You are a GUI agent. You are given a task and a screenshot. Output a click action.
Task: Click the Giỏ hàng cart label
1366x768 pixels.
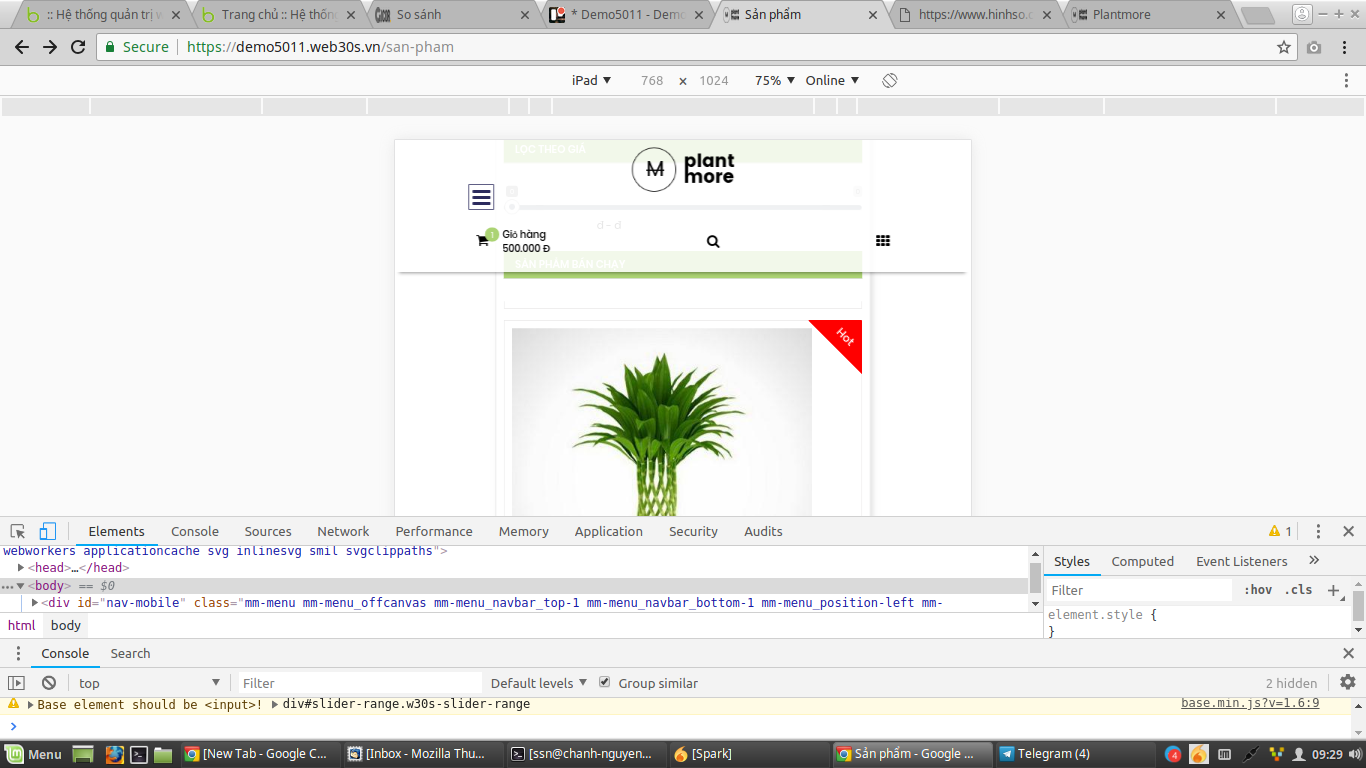pyautogui.click(x=524, y=234)
